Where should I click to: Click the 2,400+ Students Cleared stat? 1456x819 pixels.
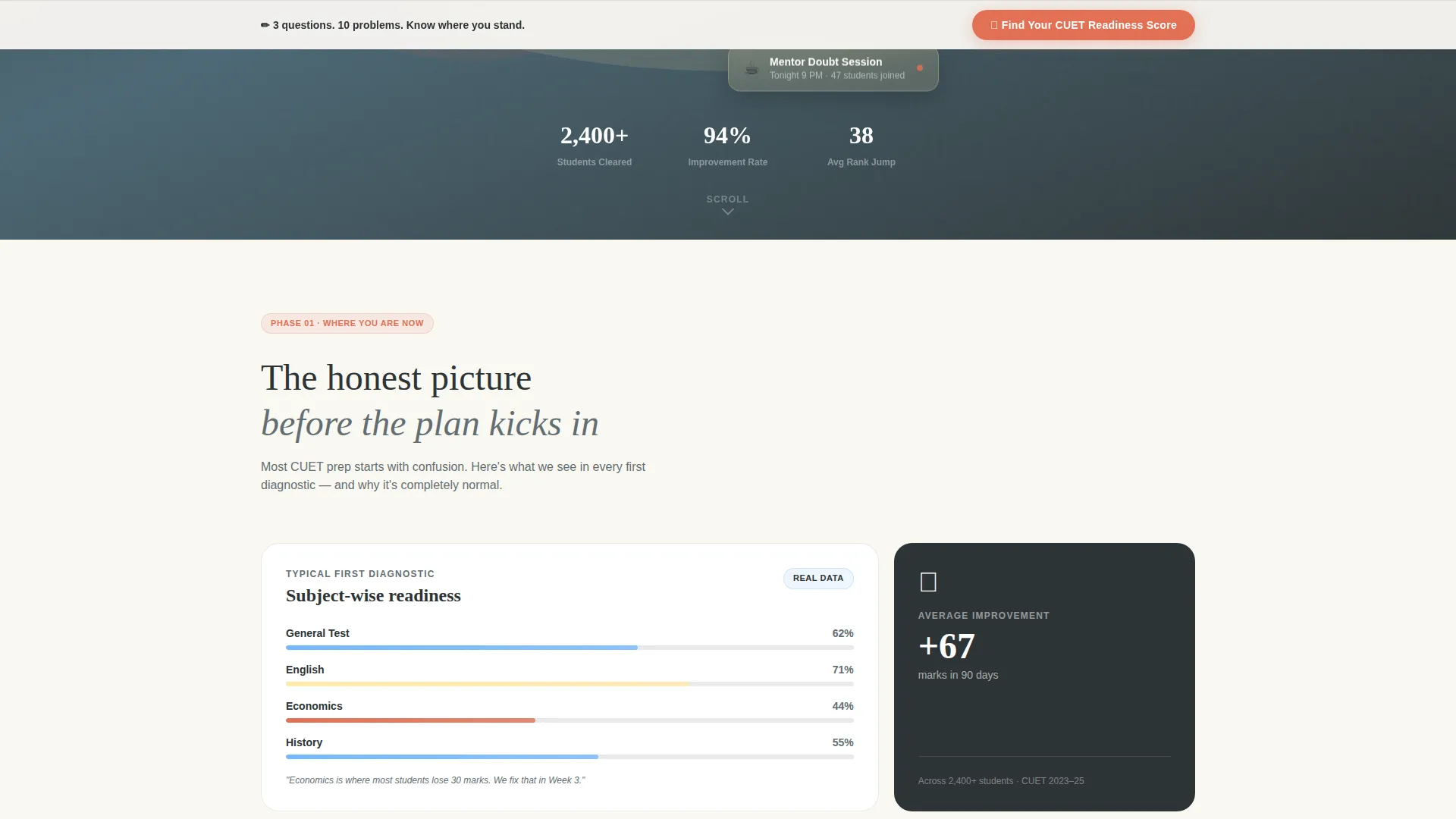click(595, 146)
